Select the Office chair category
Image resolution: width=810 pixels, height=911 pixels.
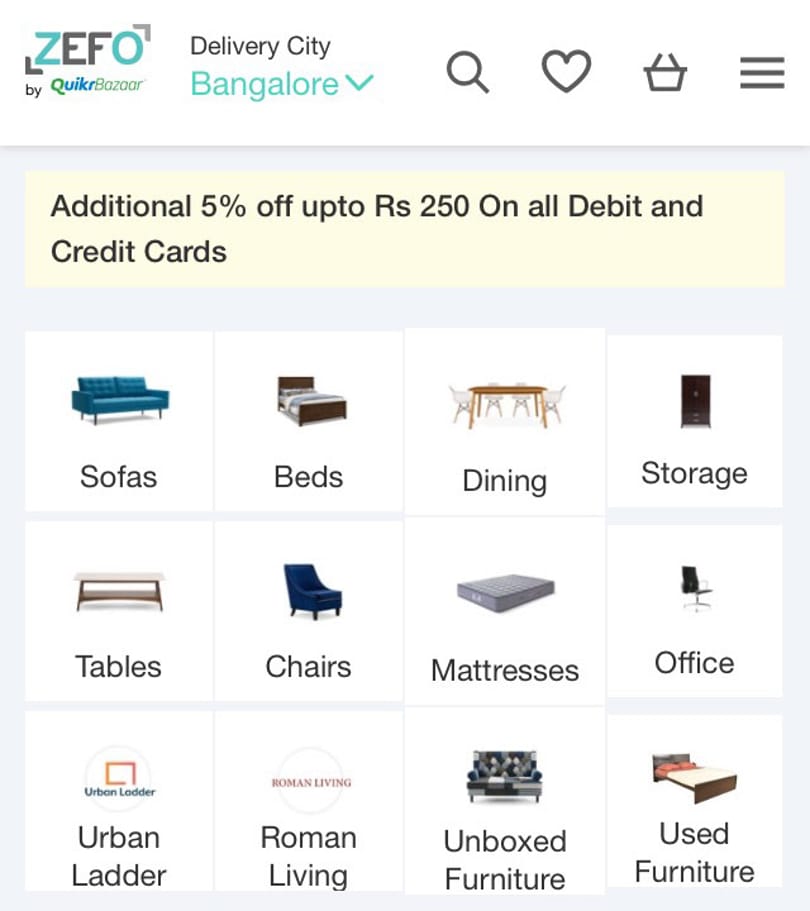(x=694, y=611)
